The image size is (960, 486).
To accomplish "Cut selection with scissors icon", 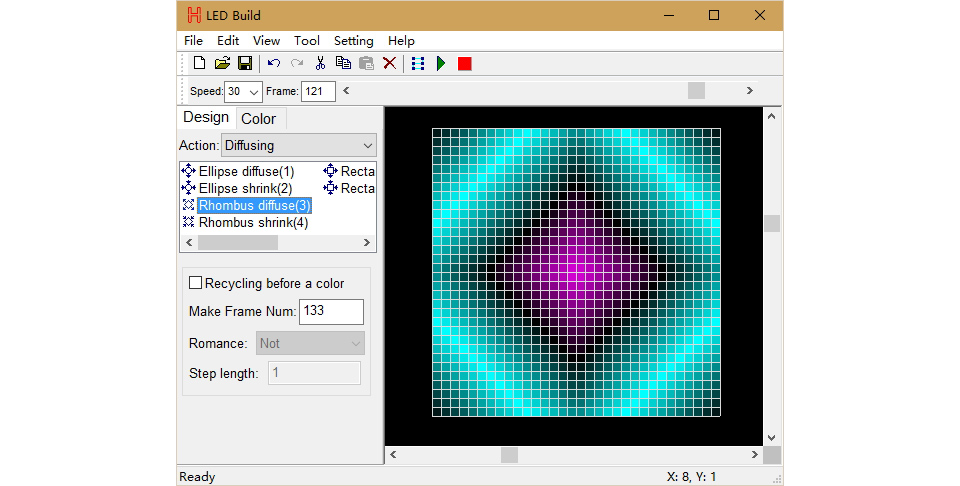I will 320,63.
